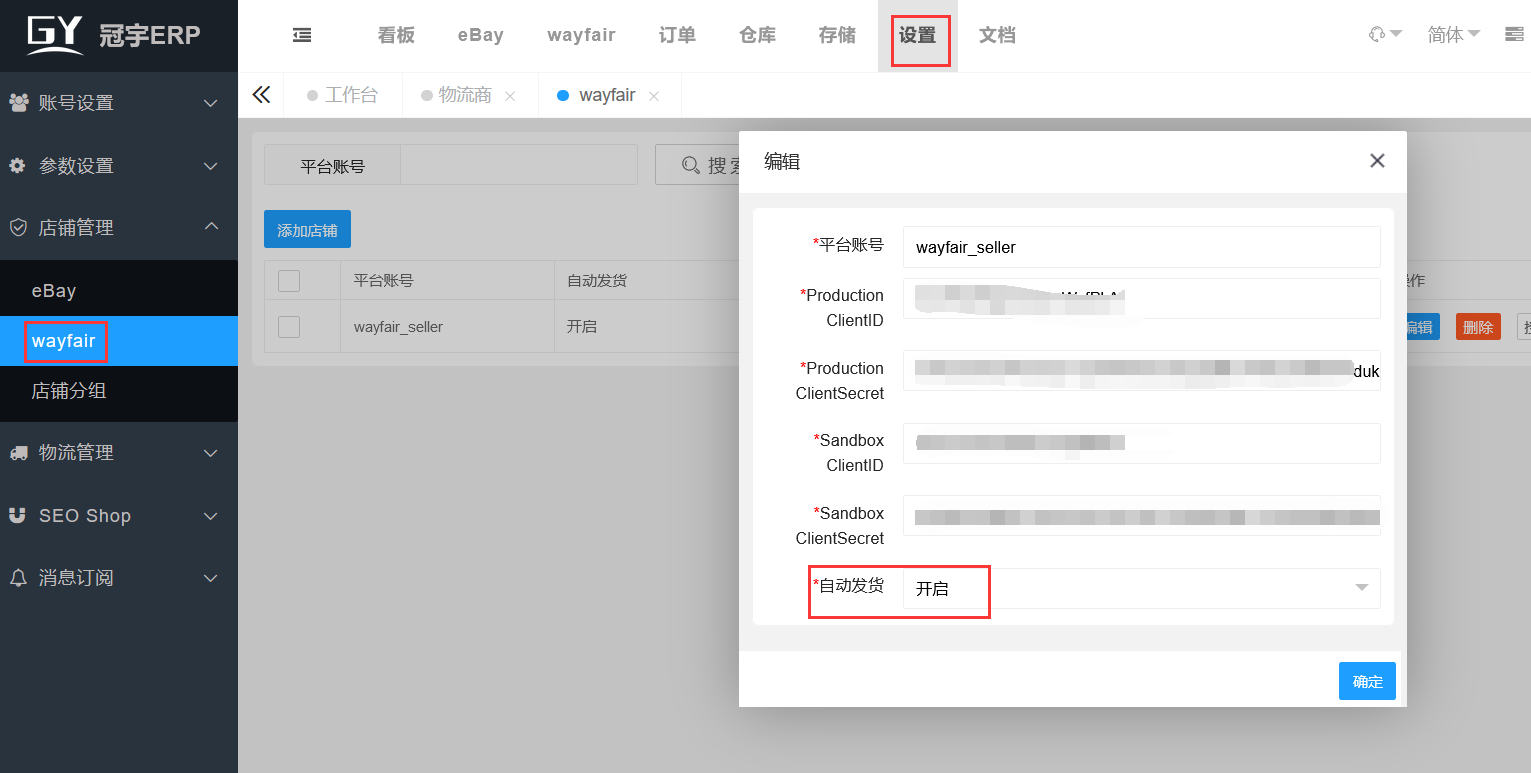Viewport: 1531px width, 773px height.
Task: Check the select-all checkbox in table header
Action: (289, 281)
